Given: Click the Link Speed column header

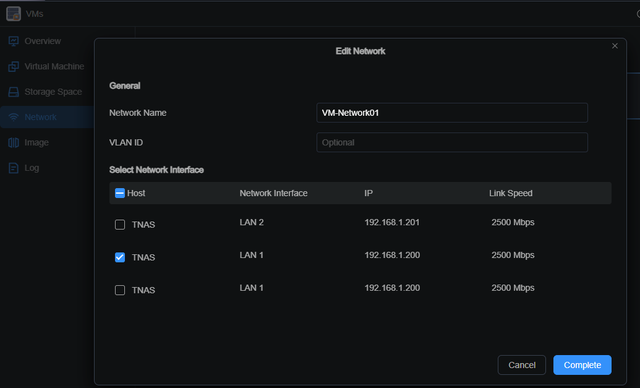Looking at the screenshot, I should 511,193.
